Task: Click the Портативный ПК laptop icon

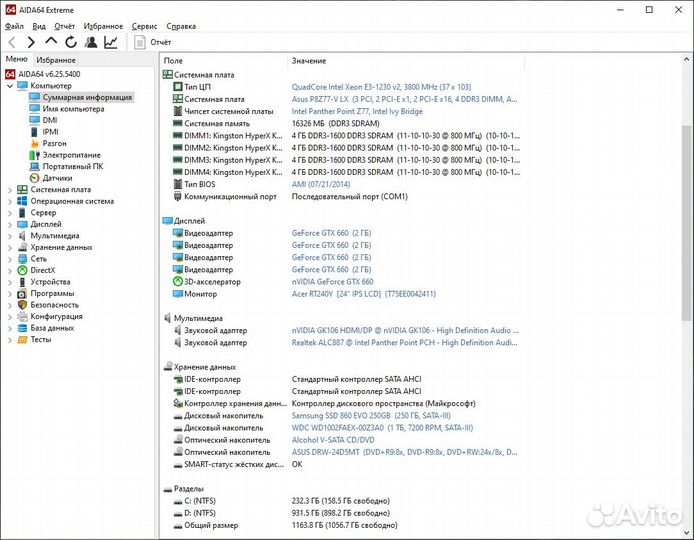Action: coord(35,166)
